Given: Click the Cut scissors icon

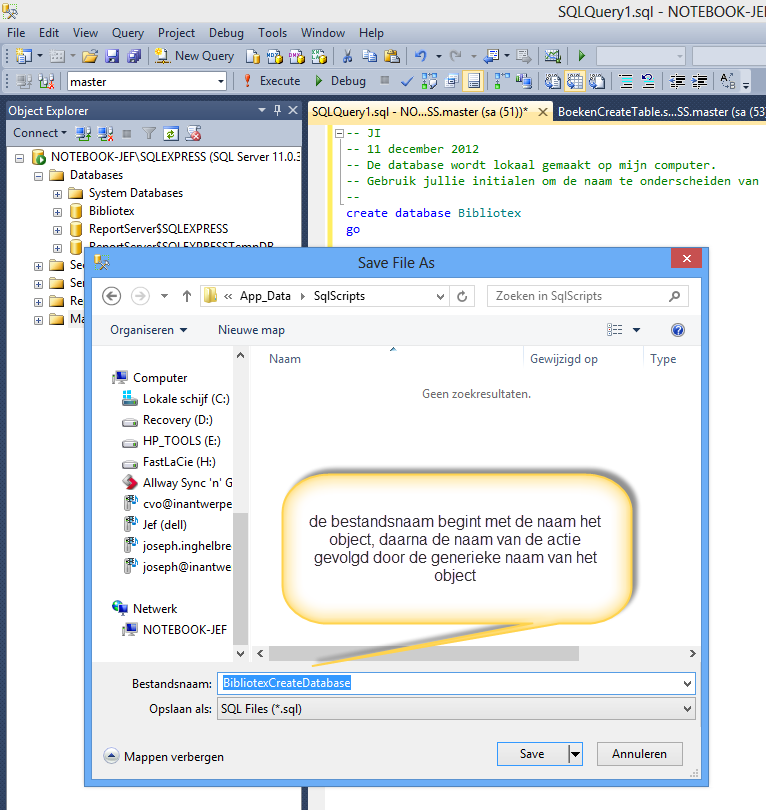Looking at the screenshot, I should [x=347, y=56].
